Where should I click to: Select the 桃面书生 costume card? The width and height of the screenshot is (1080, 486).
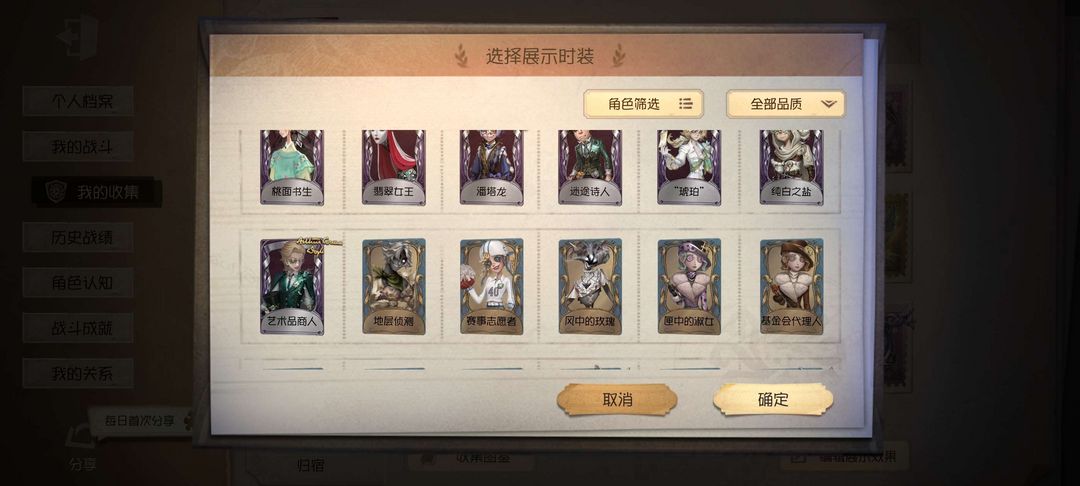[x=292, y=167]
